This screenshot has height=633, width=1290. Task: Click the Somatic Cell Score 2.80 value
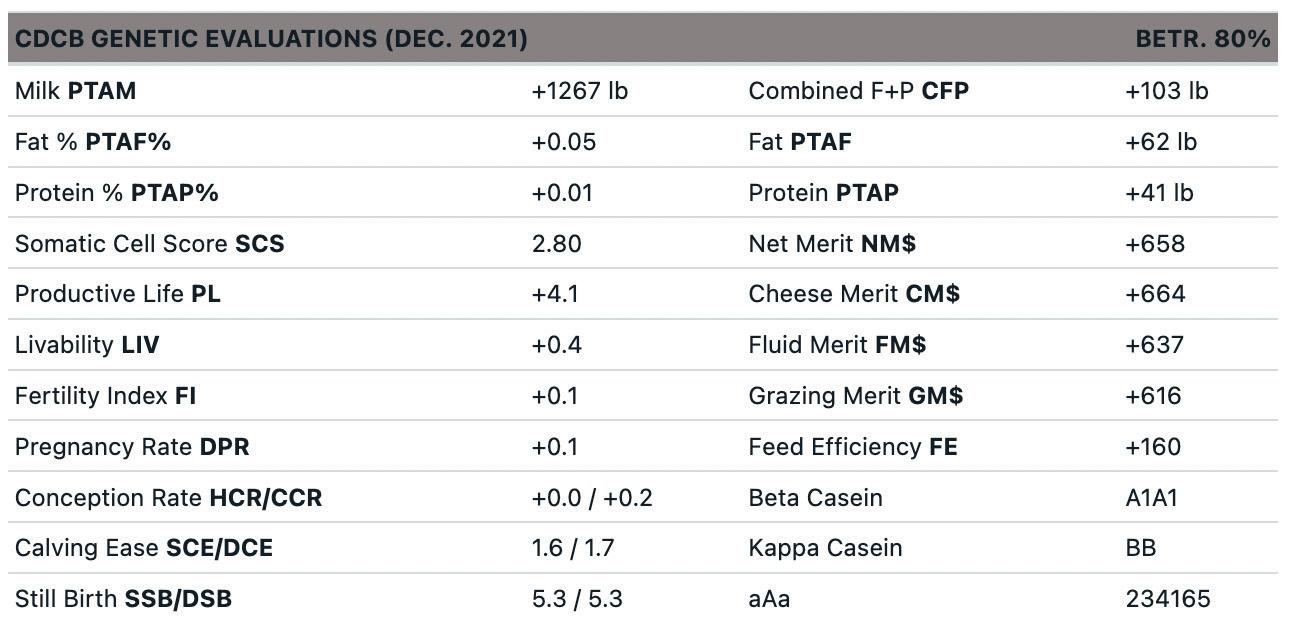(x=556, y=244)
